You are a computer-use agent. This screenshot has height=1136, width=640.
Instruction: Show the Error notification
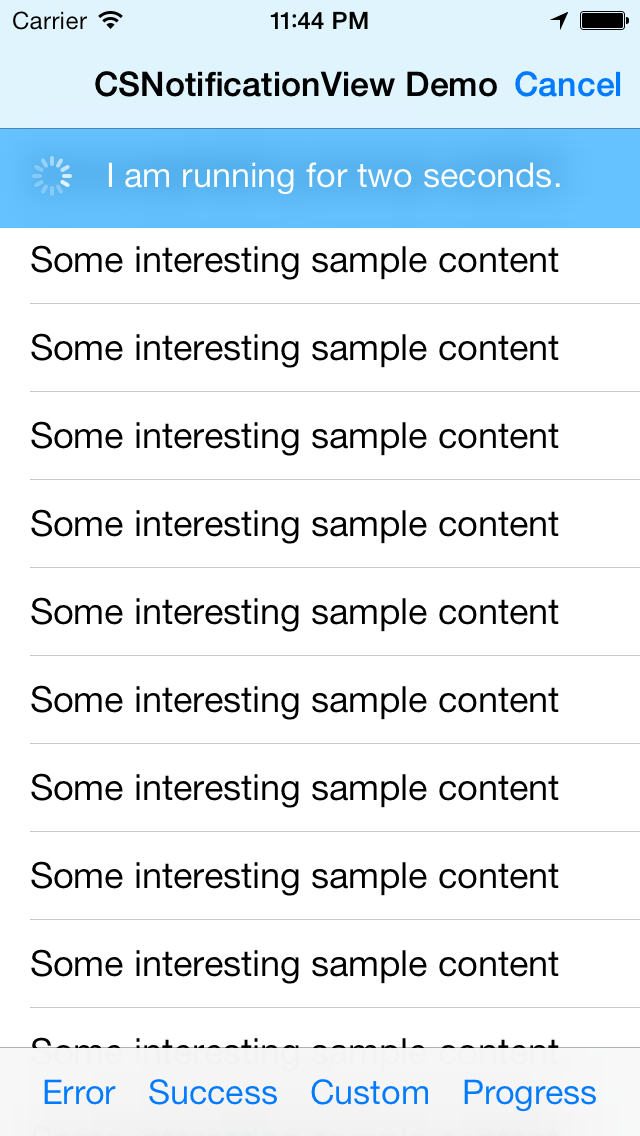point(79,1093)
